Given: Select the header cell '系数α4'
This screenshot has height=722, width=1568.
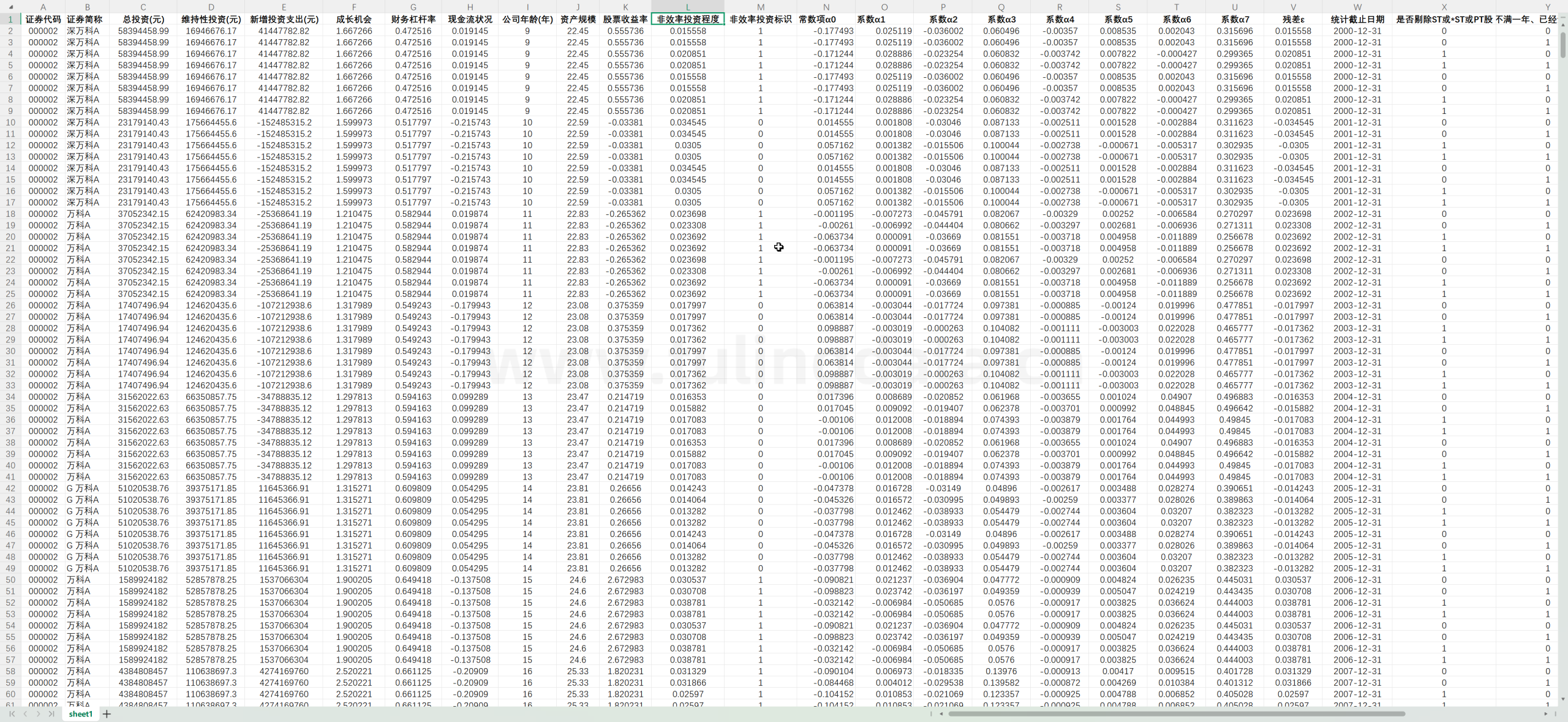Looking at the screenshot, I should (x=1060, y=19).
